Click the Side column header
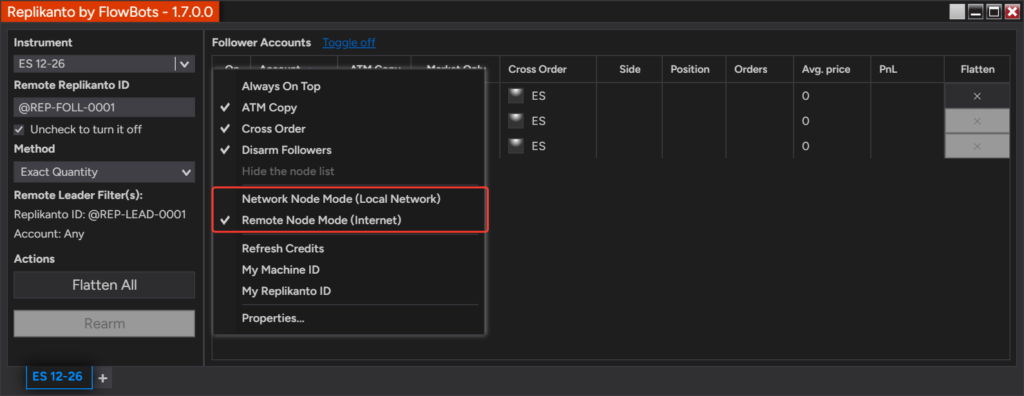This screenshot has height=396, width=1024. click(630, 69)
